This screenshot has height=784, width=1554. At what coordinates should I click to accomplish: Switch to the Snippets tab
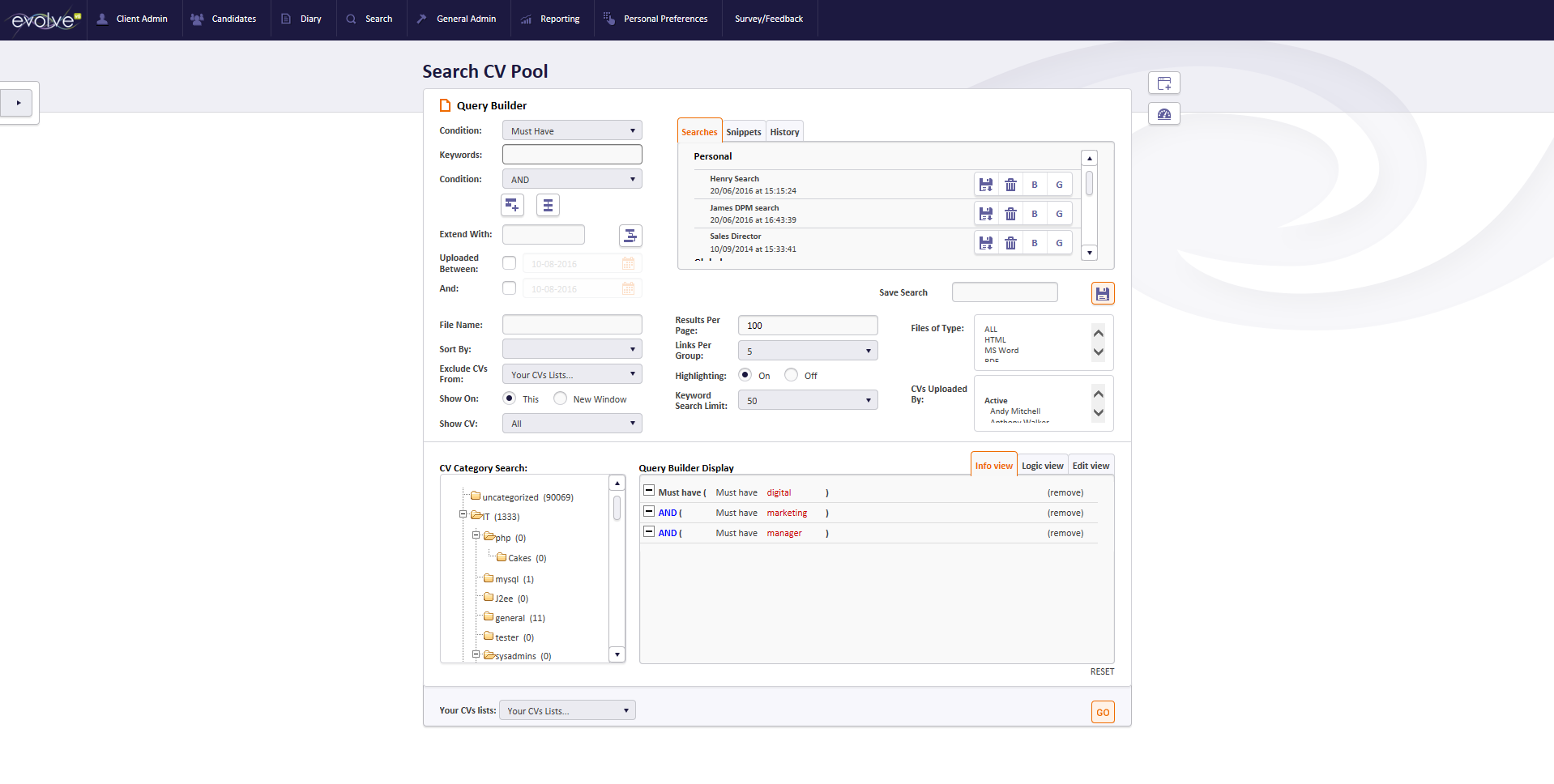point(743,130)
